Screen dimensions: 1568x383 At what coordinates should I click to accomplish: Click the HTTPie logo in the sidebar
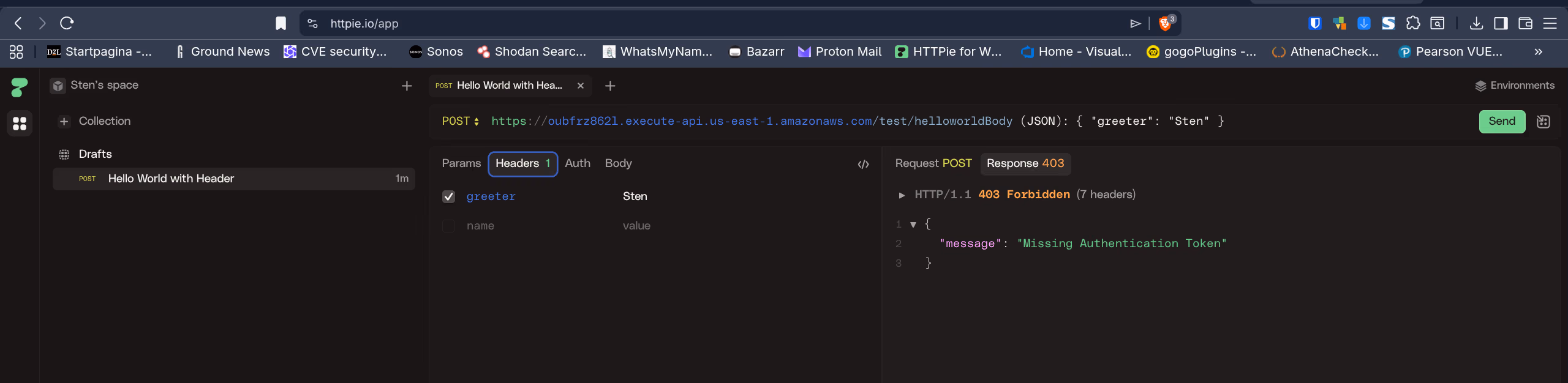pyautogui.click(x=20, y=87)
